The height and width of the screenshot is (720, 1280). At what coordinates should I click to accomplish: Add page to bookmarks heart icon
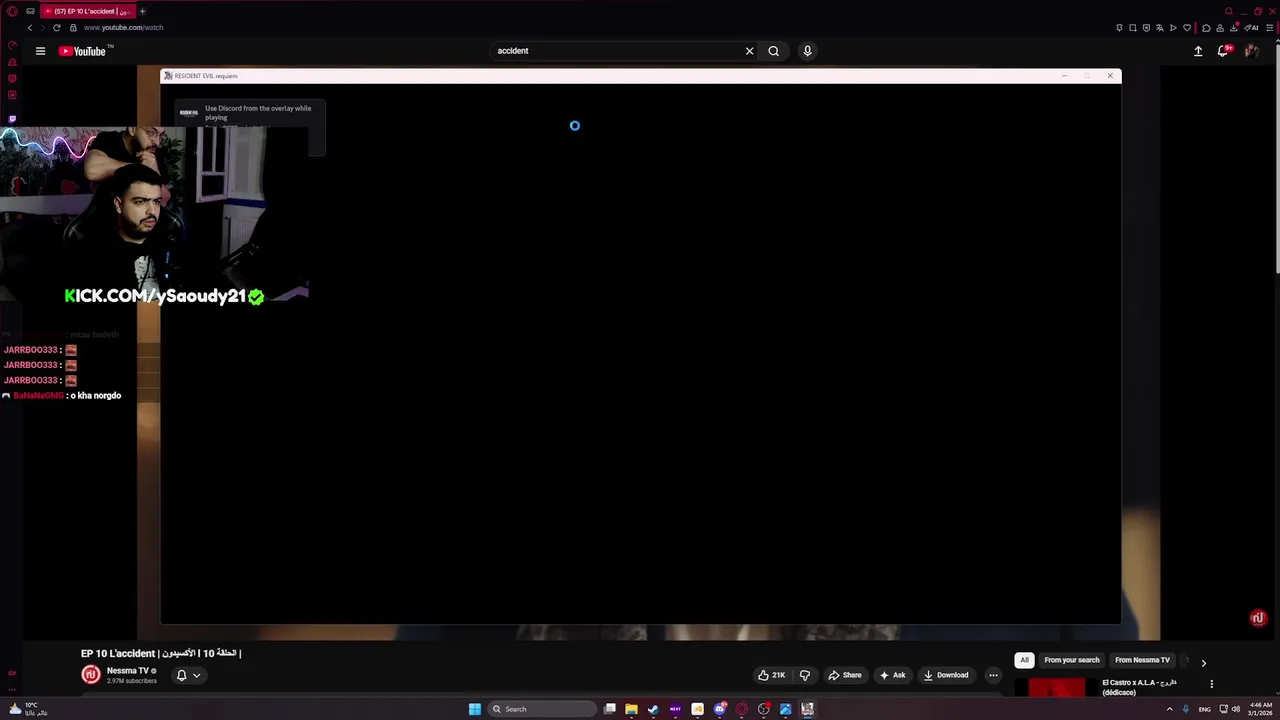click(1187, 28)
